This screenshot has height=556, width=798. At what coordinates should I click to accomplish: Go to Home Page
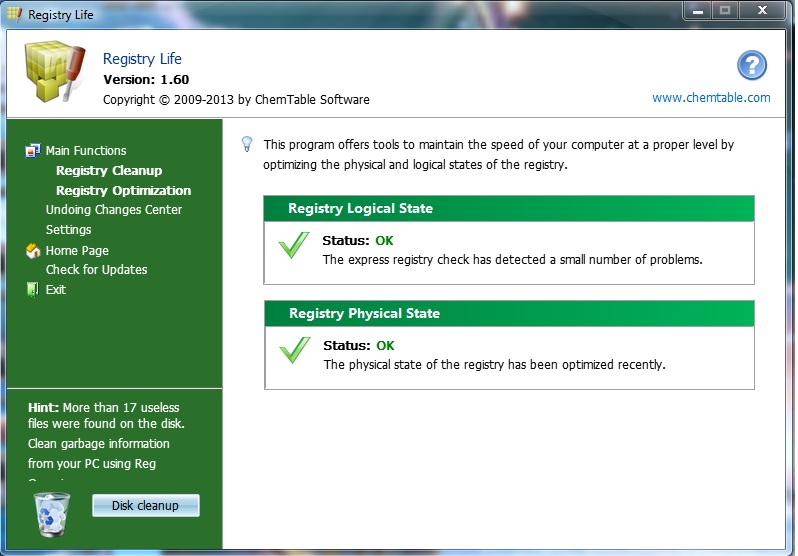77,251
